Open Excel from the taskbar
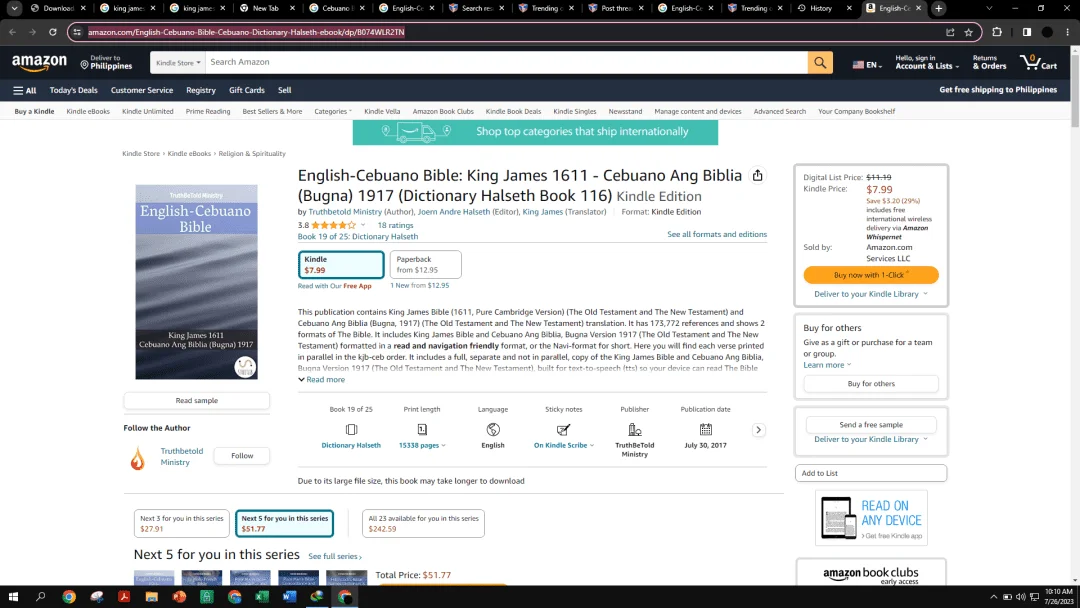The width and height of the screenshot is (1080, 608). 262,597
